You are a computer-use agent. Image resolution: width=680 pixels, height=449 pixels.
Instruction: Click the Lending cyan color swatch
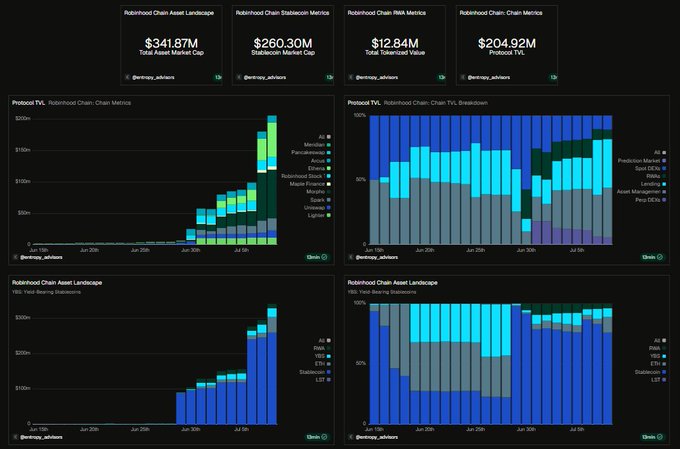point(664,184)
